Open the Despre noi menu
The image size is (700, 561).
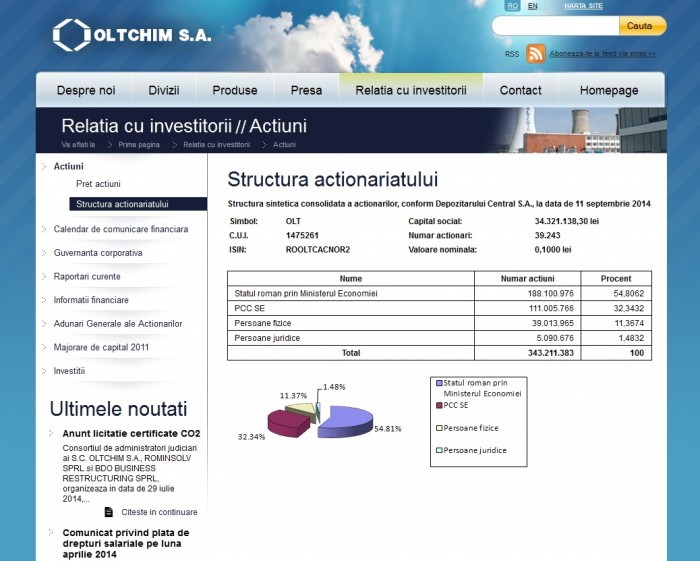click(86, 91)
